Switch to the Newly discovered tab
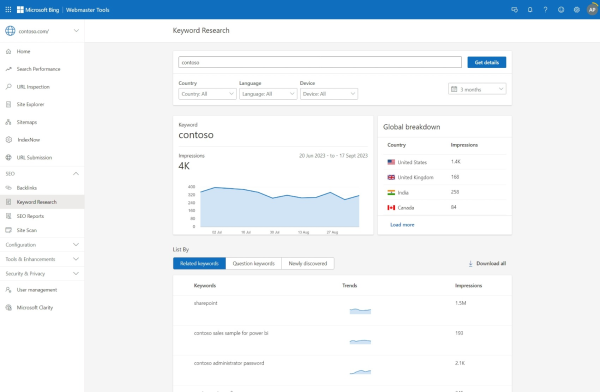Image resolution: width=600 pixels, height=392 pixels. tap(308, 263)
